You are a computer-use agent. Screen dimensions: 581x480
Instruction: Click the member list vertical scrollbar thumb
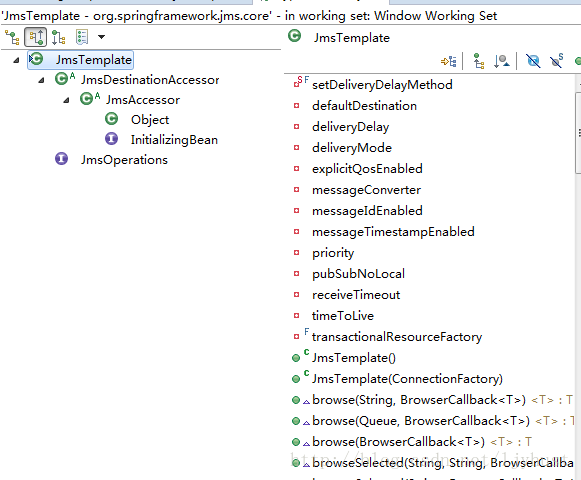click(578, 132)
